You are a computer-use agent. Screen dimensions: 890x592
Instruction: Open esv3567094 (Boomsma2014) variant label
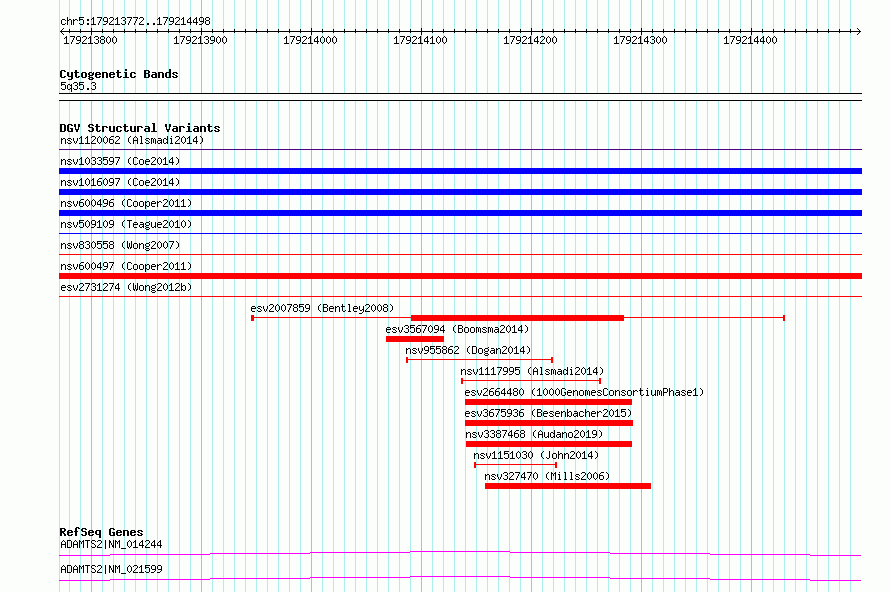(x=457, y=329)
